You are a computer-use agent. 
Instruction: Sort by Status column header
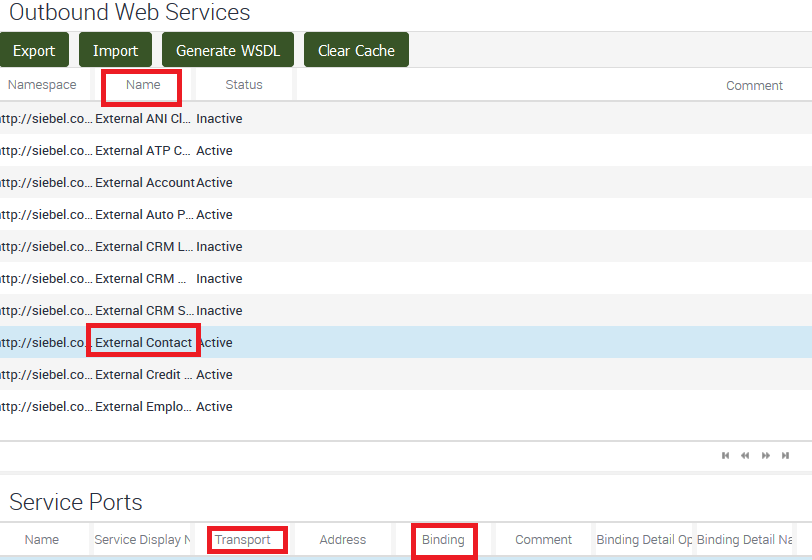(244, 84)
